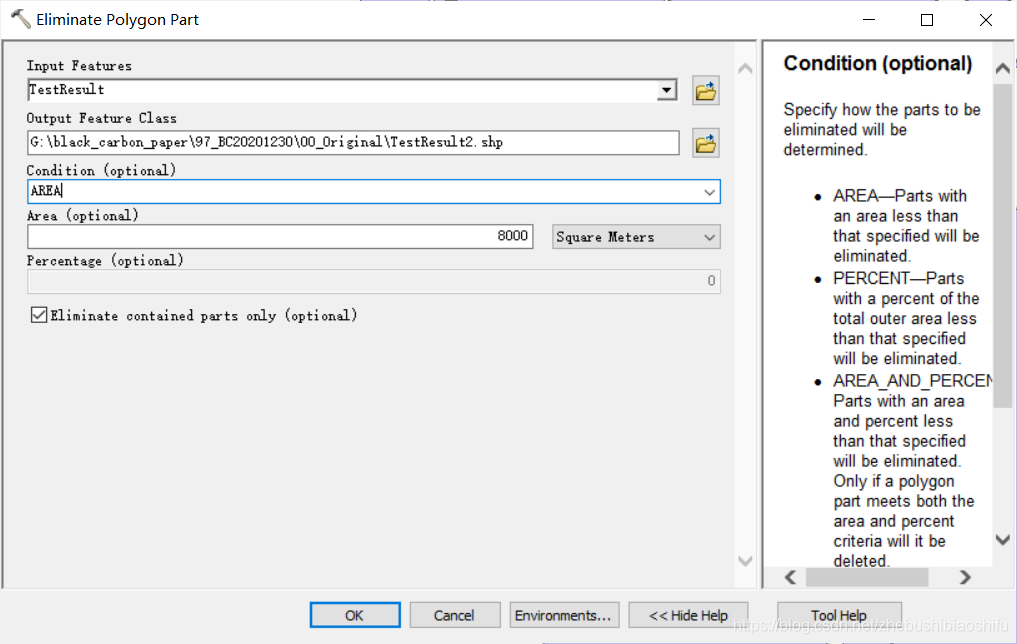Expand the Input Features dropdown
This screenshot has height=644, width=1017.
tap(667, 90)
